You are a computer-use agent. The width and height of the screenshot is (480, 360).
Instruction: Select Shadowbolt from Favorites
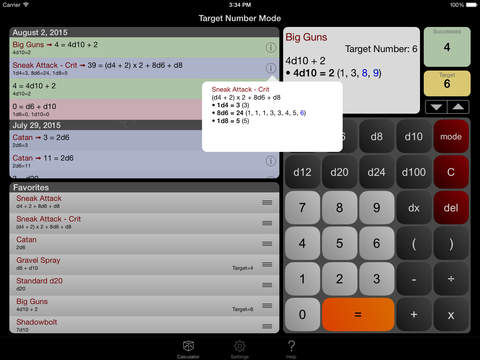pos(144,324)
